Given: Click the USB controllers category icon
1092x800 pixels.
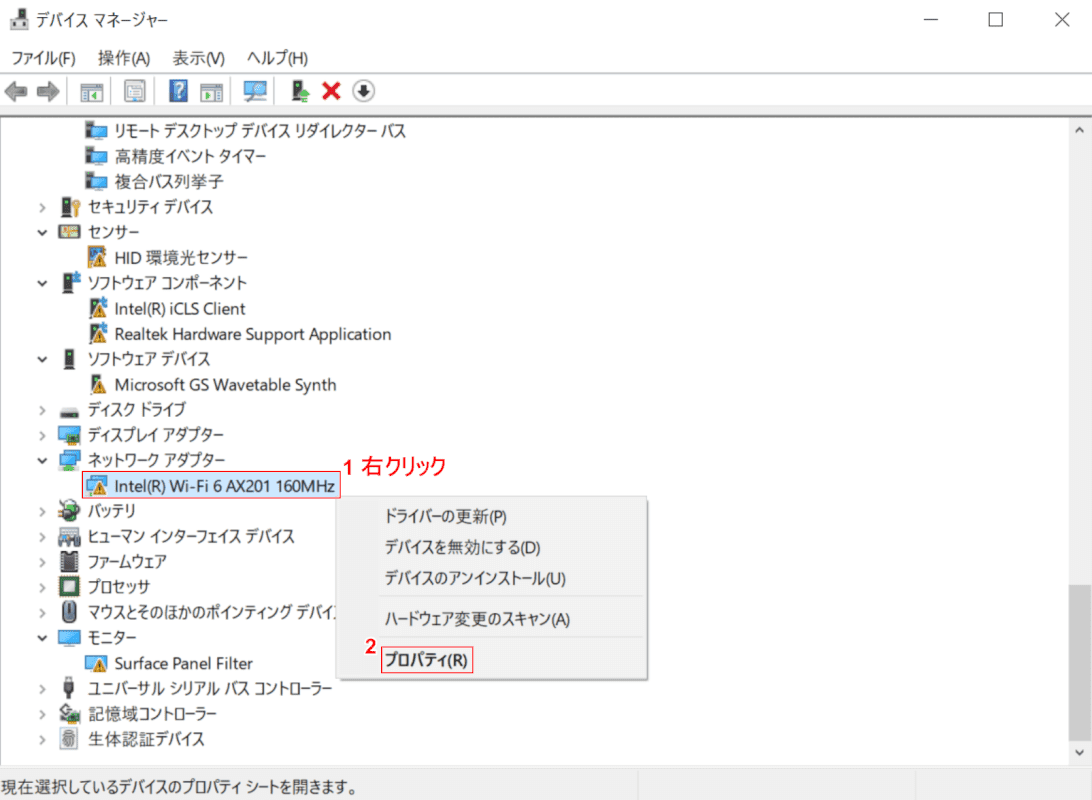Looking at the screenshot, I should pos(68,688).
